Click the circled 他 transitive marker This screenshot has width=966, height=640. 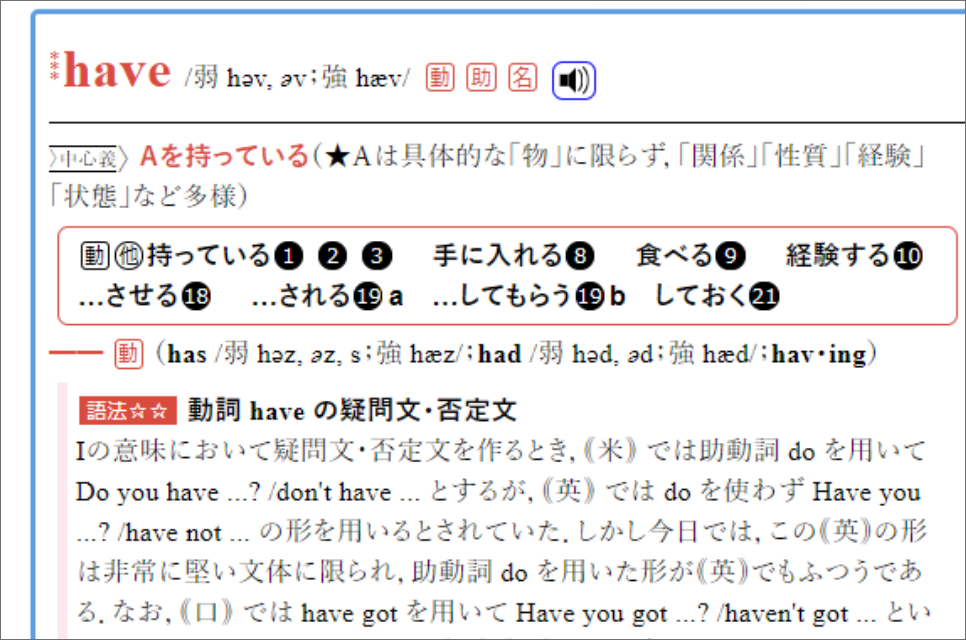[x=128, y=256]
